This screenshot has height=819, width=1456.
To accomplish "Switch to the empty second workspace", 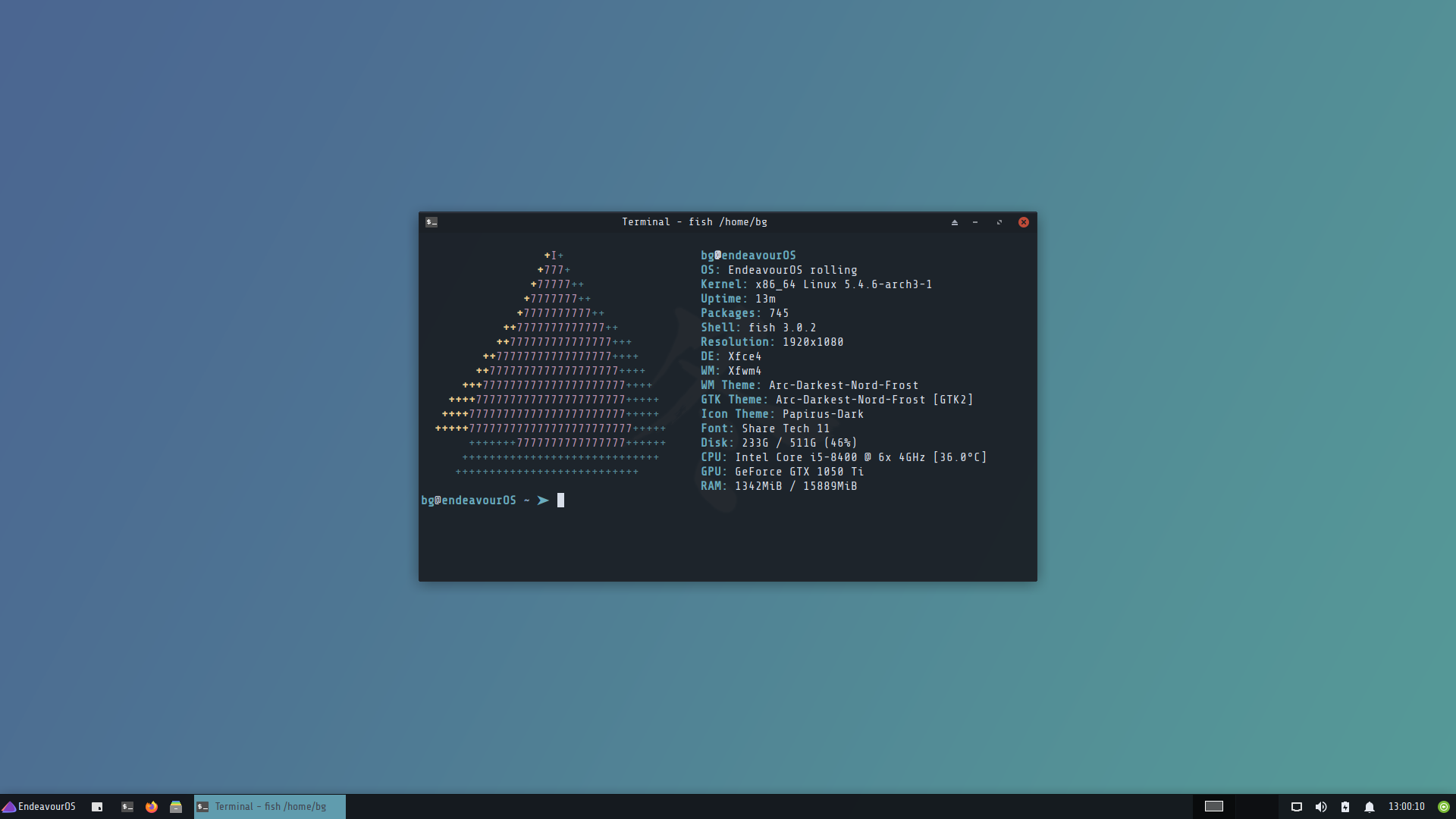I will pyautogui.click(x=1255, y=807).
